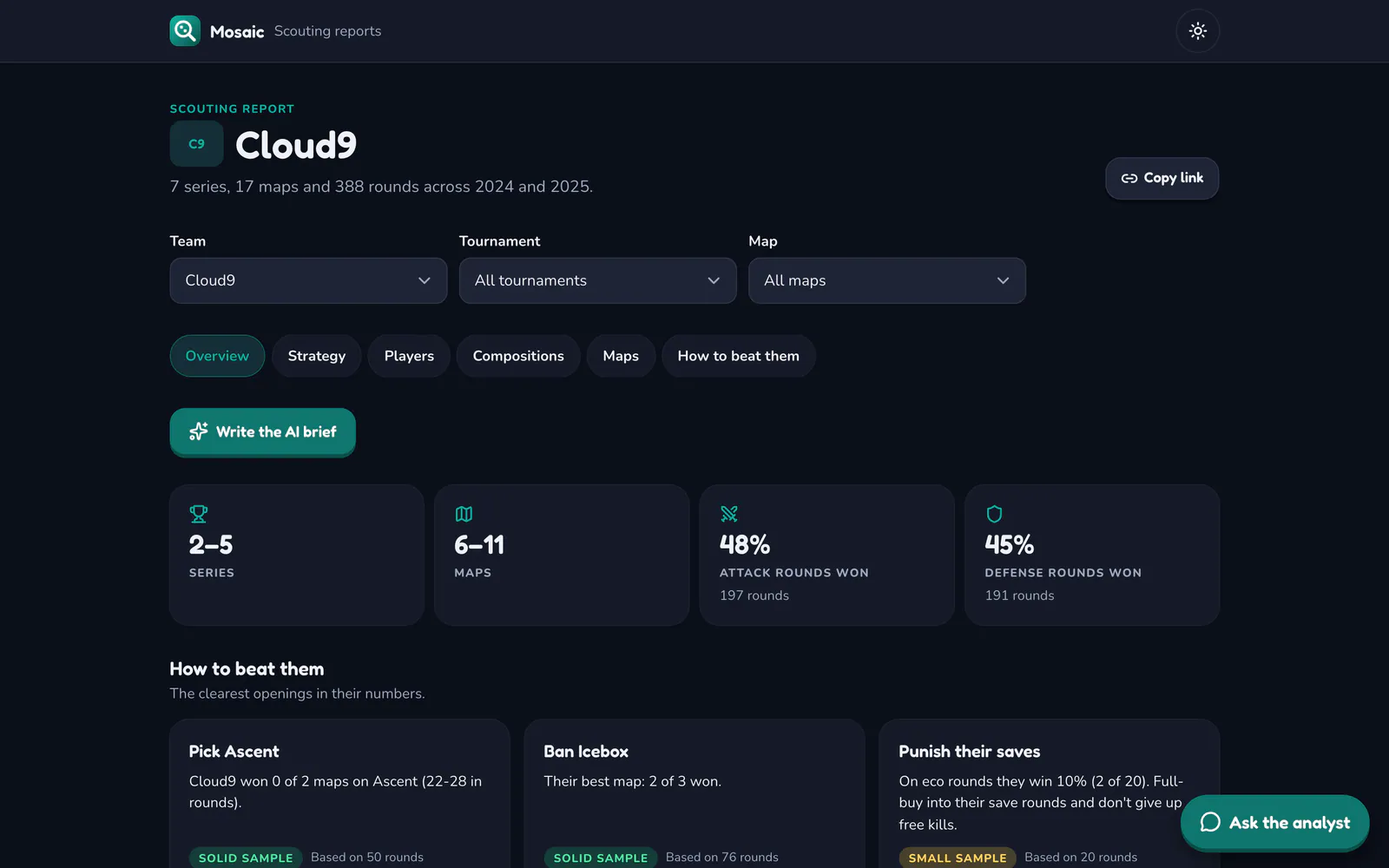
Task: Click the 197 rounds text
Action: point(754,595)
